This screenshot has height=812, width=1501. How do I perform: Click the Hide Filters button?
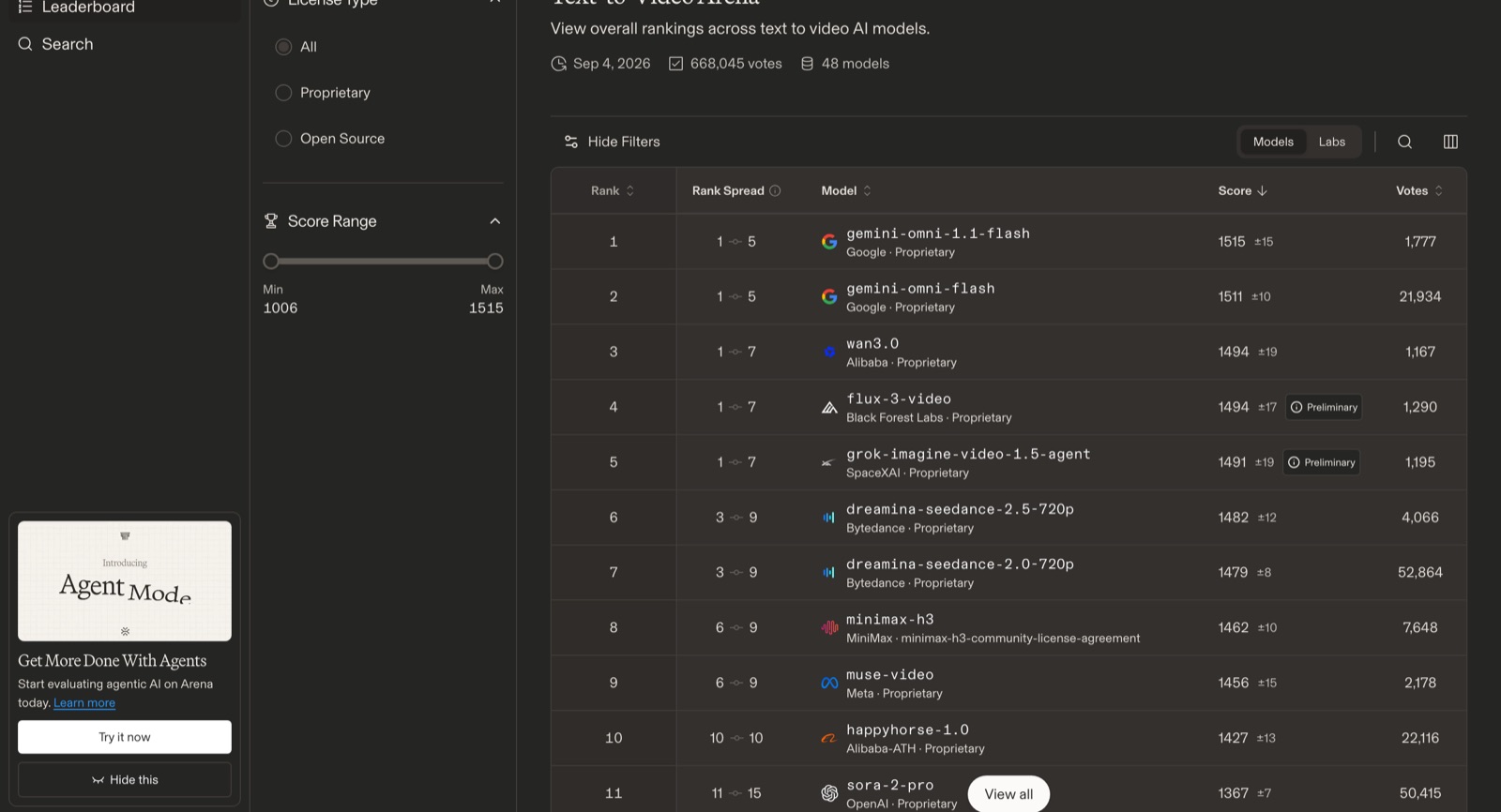(x=612, y=142)
